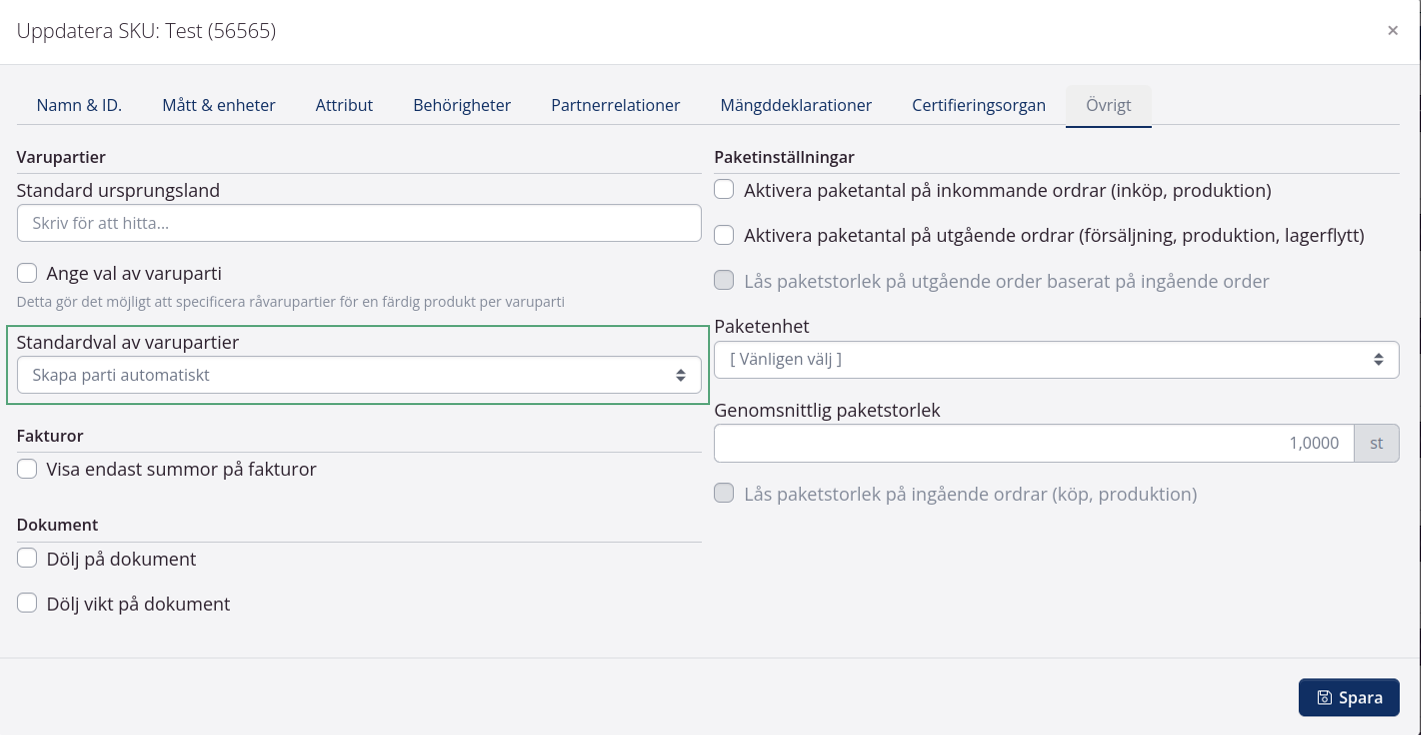1421x735 pixels.
Task: Enable paketantal på utgående ordrar
Action: [x=724, y=236]
